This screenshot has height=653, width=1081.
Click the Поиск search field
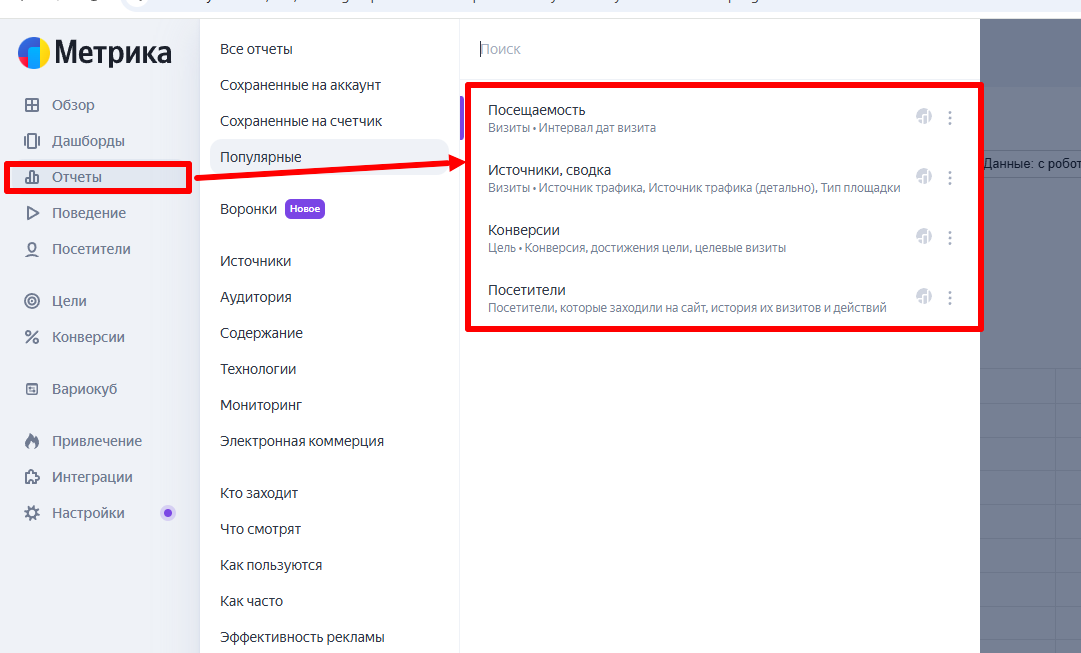700,49
